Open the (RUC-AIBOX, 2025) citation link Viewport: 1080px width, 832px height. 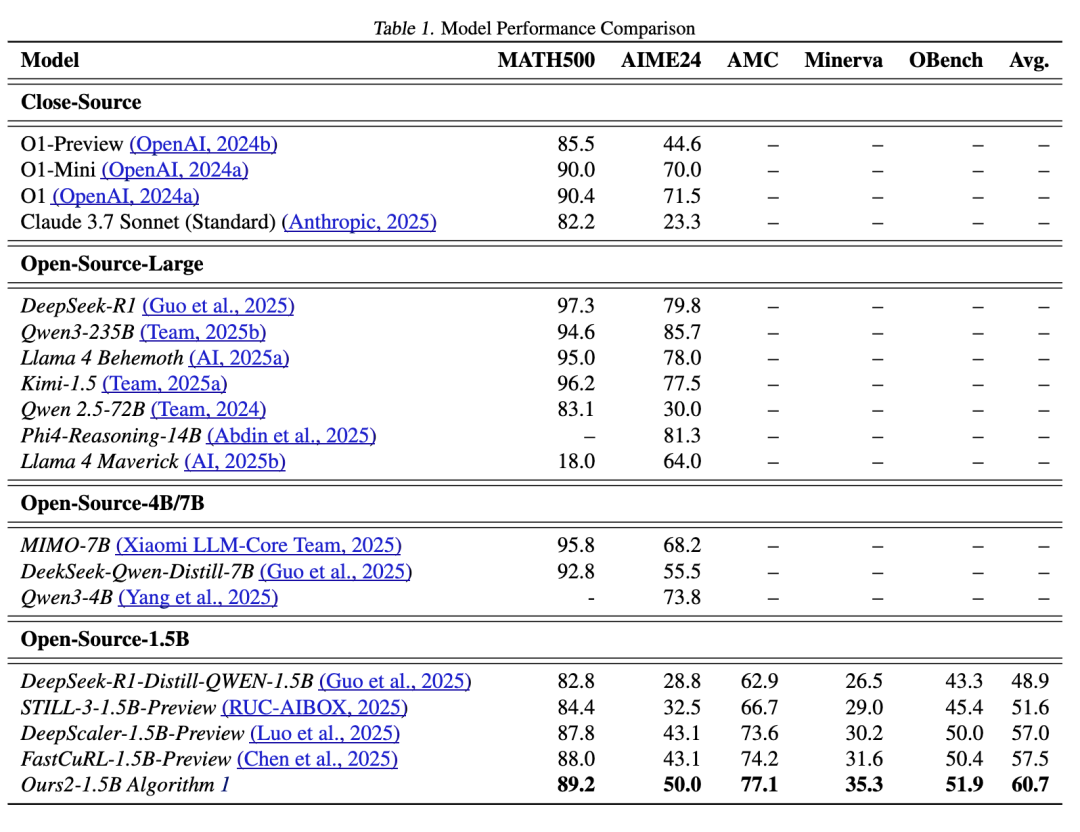(314, 707)
